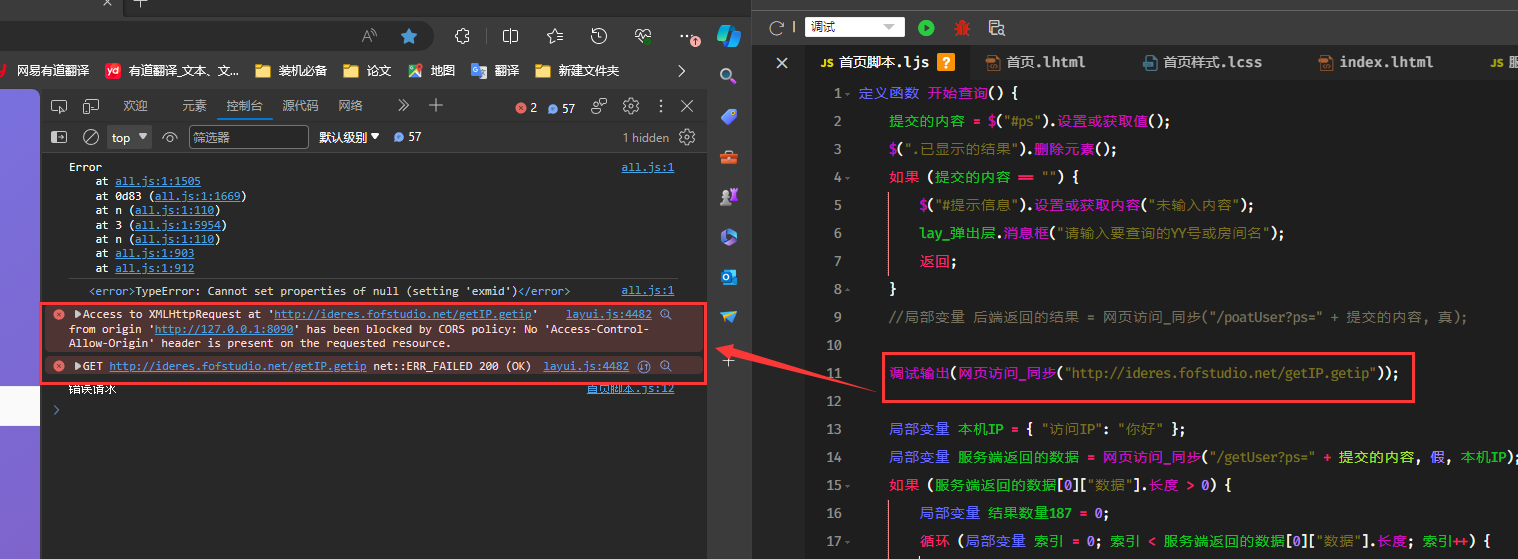Clear the console with the ban icon
Viewport: 1518px width, 559px height.
(91, 137)
